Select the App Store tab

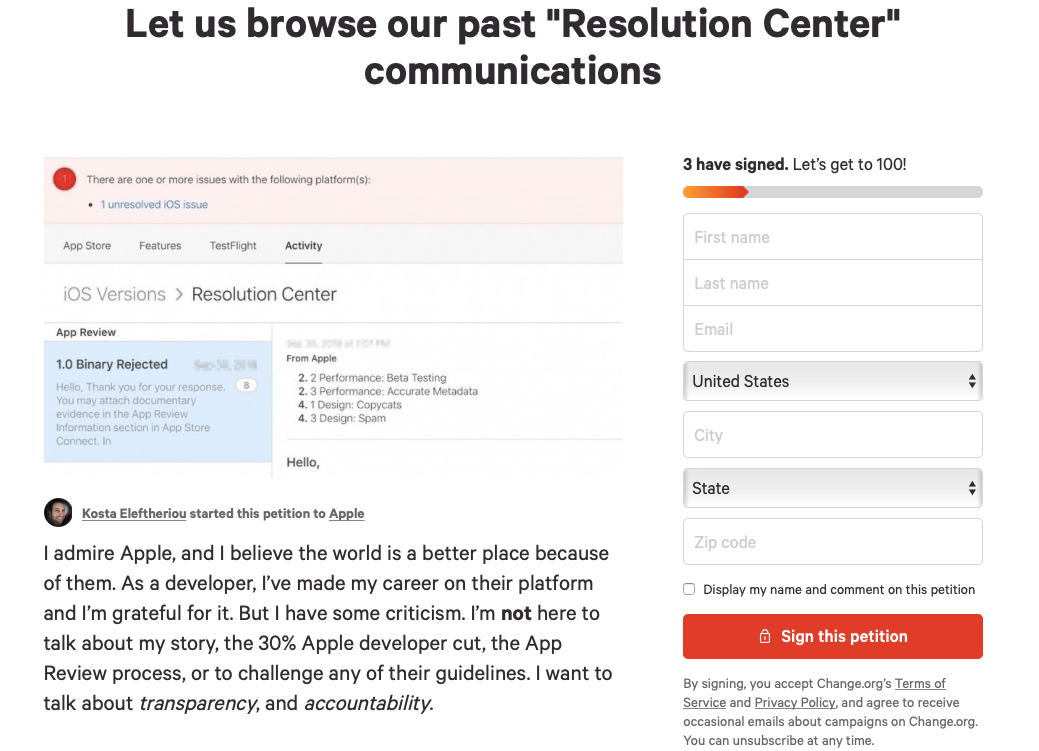(x=87, y=246)
